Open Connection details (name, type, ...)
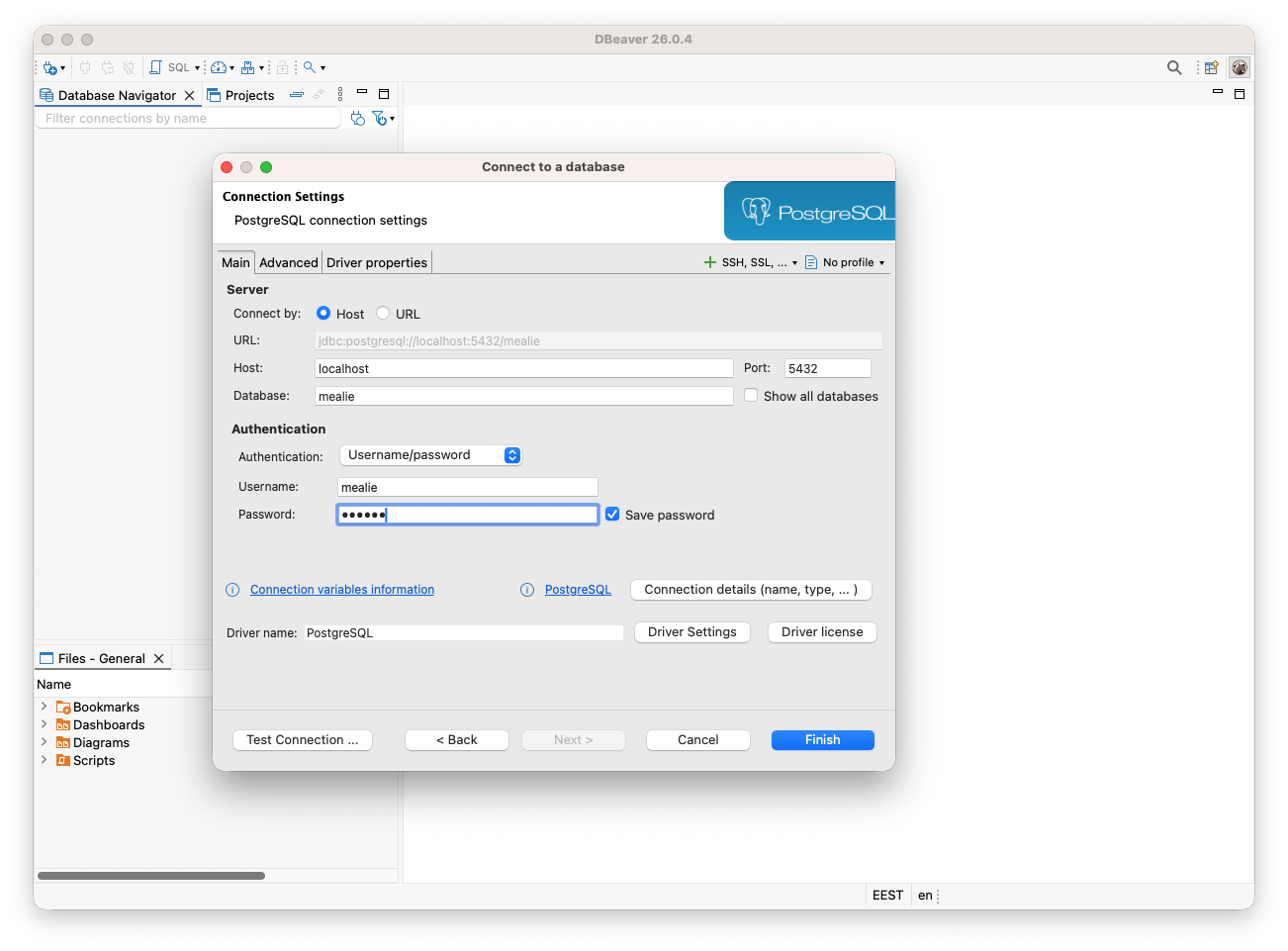1288x951 pixels. pos(751,589)
